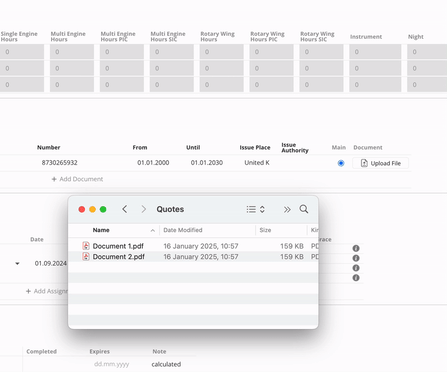Select the PDF icon of Document 2.pdf
The height and width of the screenshot is (372, 447).
[86, 257]
